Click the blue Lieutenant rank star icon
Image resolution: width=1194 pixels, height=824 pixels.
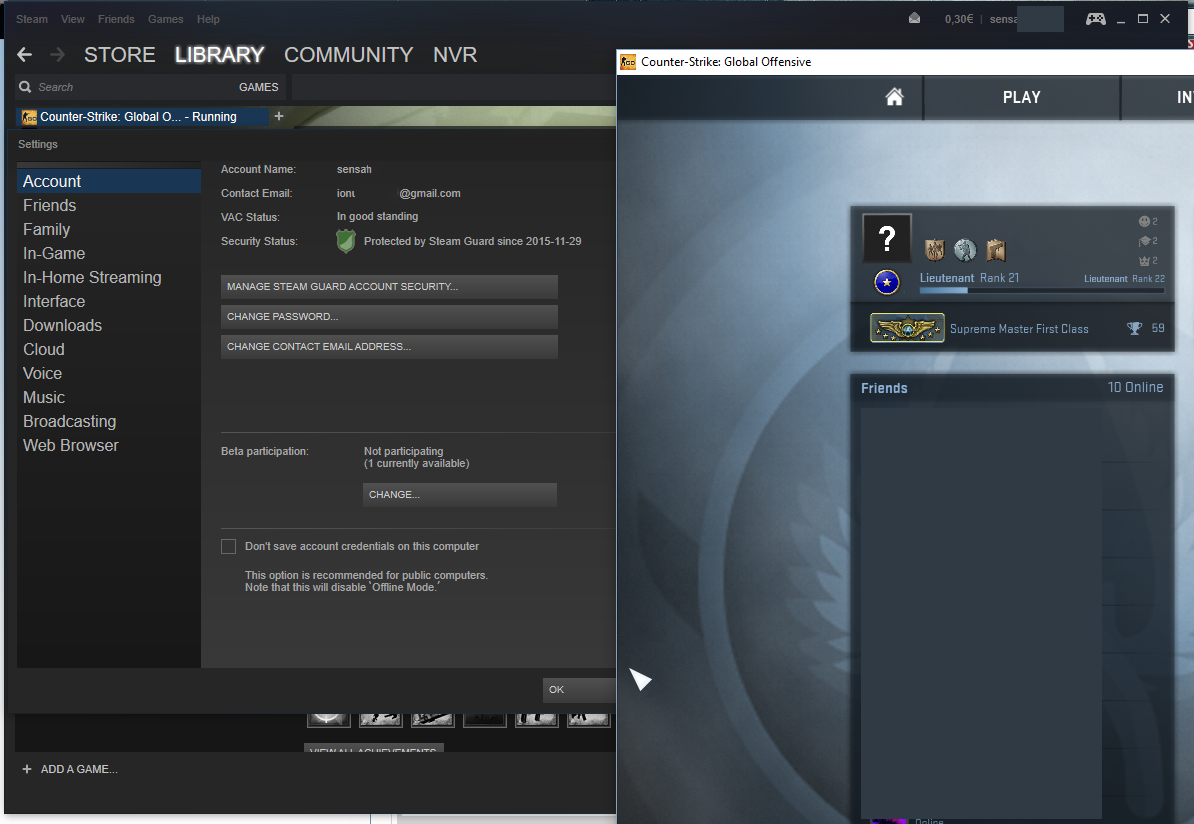(x=886, y=282)
